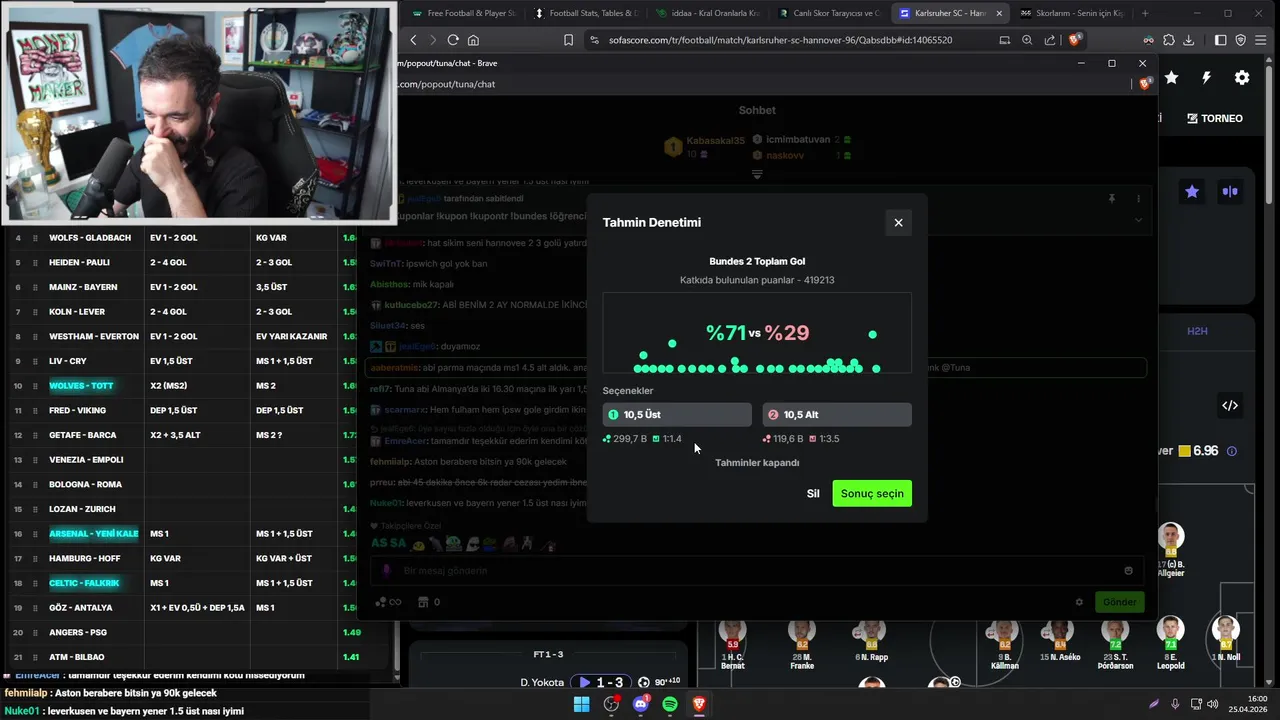Click the embed code icon on Sofascore
This screenshot has height=720, width=1280.
click(1230, 405)
